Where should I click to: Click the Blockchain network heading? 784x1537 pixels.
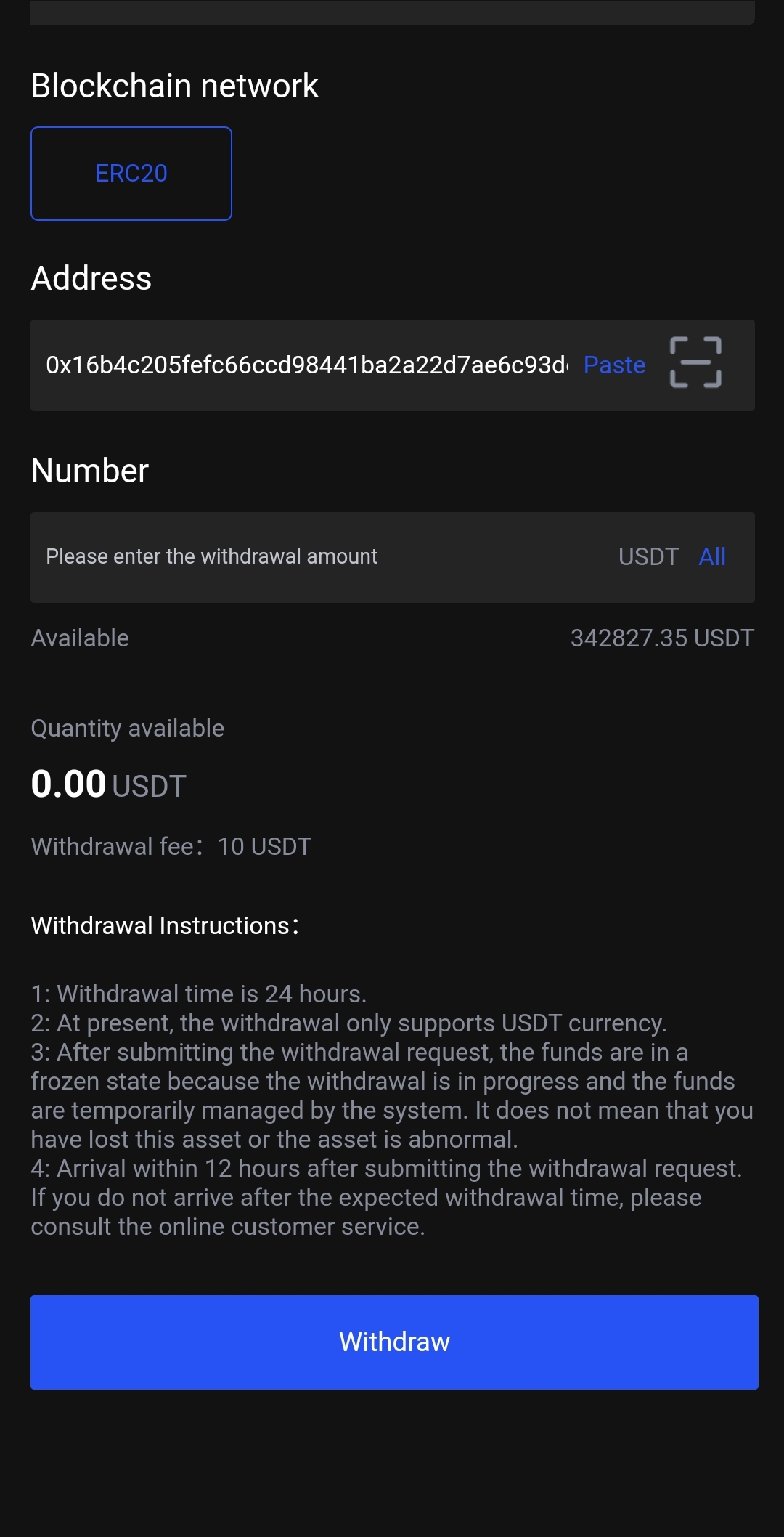point(175,86)
